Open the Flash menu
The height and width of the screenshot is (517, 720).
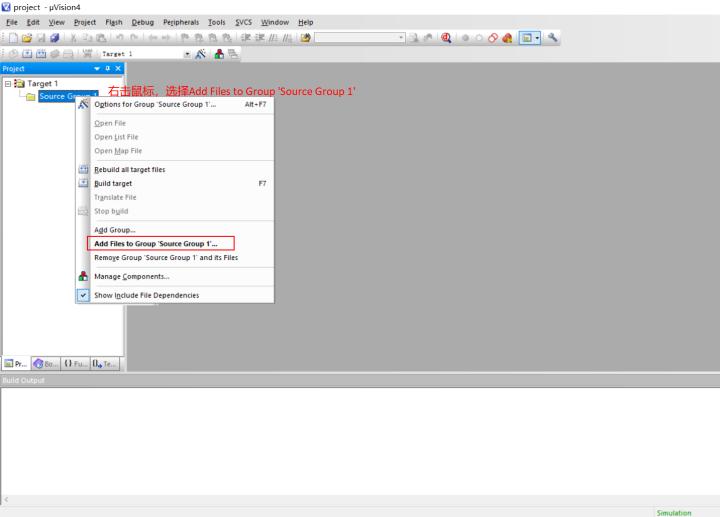114,22
